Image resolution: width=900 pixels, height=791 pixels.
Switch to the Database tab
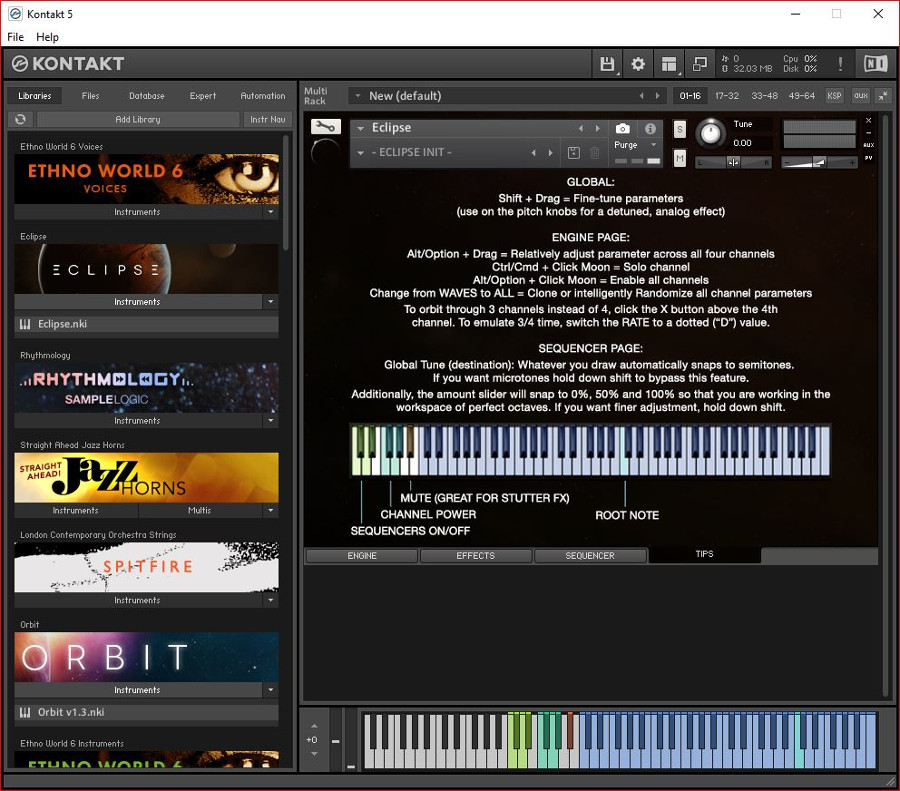tap(146, 96)
